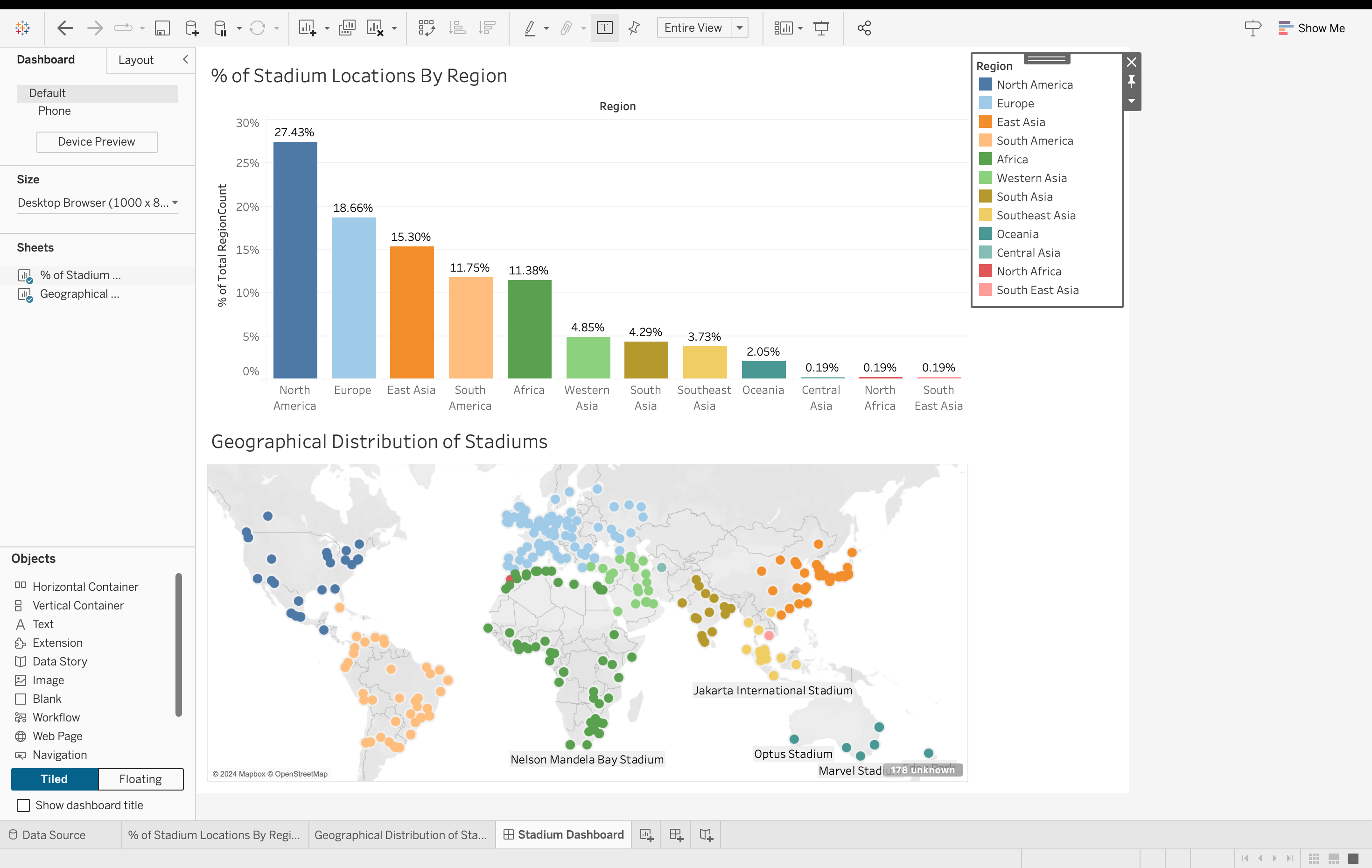Click the add new data source icon
Viewport: 1372px width, 868px height.
pos(192,28)
